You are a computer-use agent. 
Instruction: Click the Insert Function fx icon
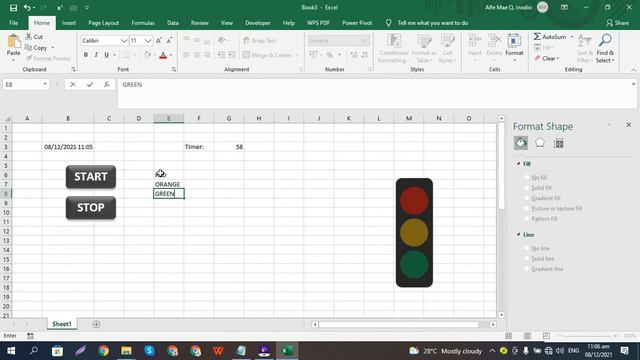[107, 84]
